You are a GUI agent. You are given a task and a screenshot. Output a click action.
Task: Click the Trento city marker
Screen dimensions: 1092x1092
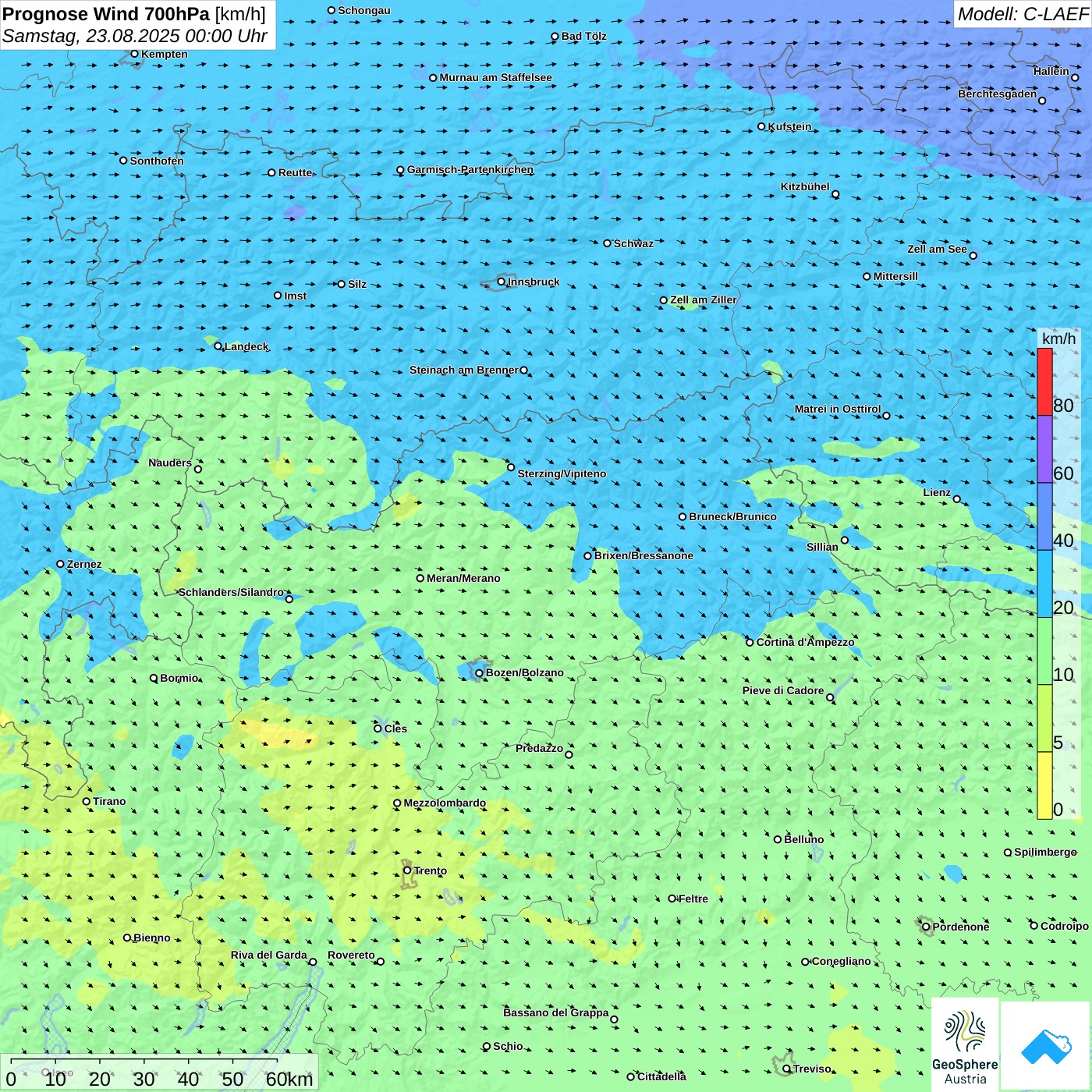tap(407, 870)
